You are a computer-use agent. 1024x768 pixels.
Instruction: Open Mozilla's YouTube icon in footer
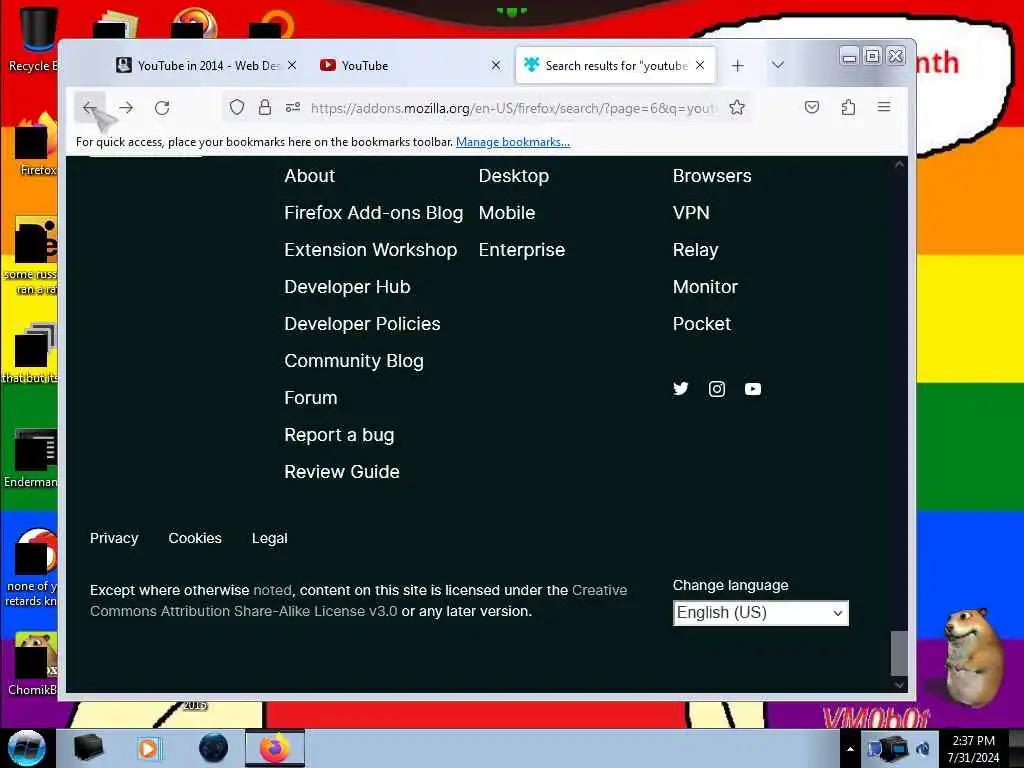coord(752,389)
